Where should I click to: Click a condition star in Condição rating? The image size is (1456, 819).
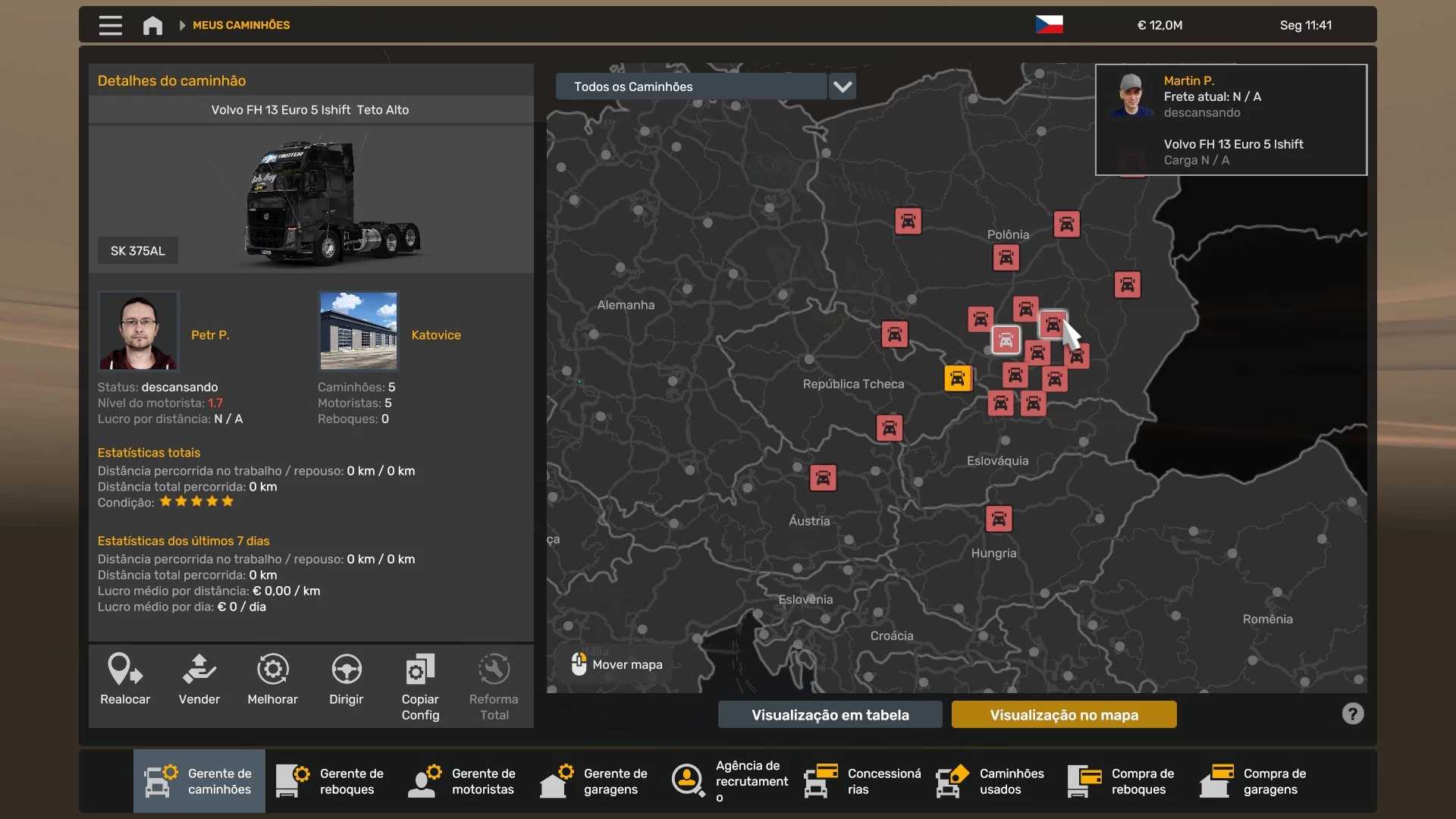click(197, 501)
